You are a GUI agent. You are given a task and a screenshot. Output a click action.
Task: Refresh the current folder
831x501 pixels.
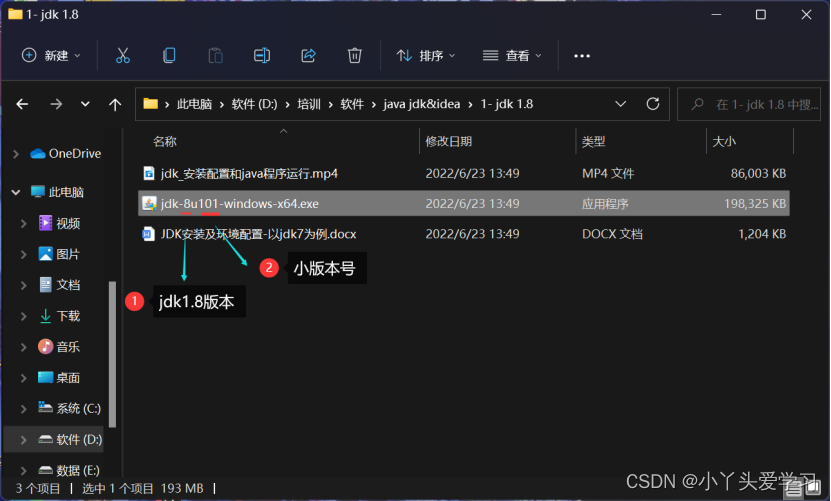coord(652,104)
